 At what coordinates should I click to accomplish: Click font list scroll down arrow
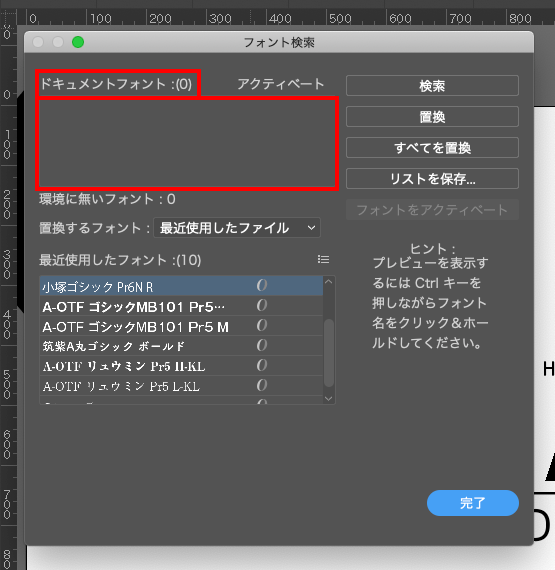click(x=329, y=398)
